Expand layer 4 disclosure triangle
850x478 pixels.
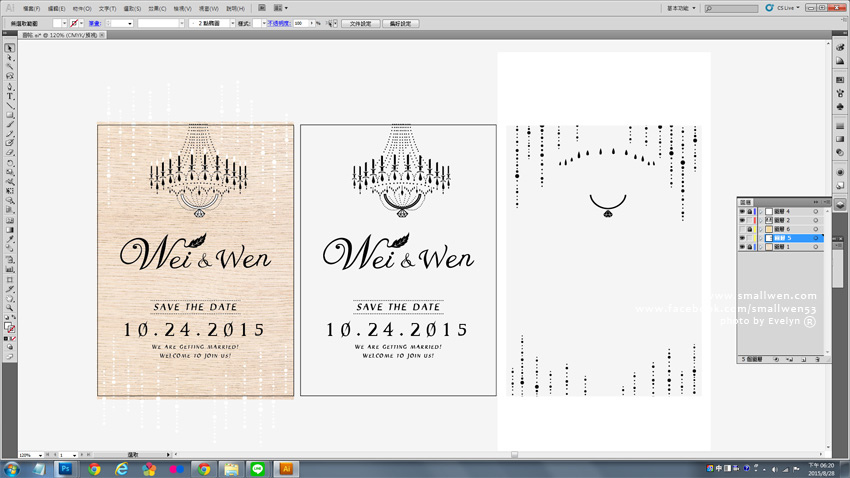pyautogui.click(x=761, y=211)
